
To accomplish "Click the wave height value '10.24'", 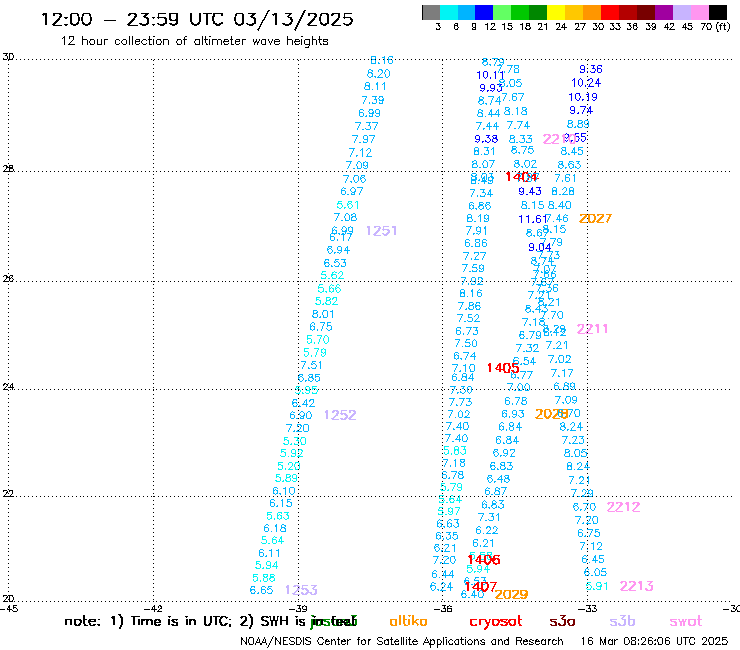I will 586,83.
